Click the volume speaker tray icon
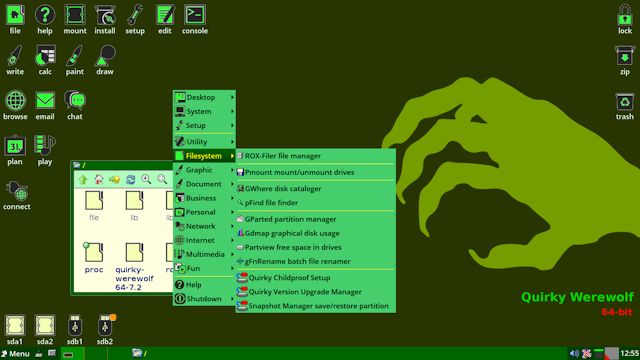The height and width of the screenshot is (360, 640). pos(574,353)
